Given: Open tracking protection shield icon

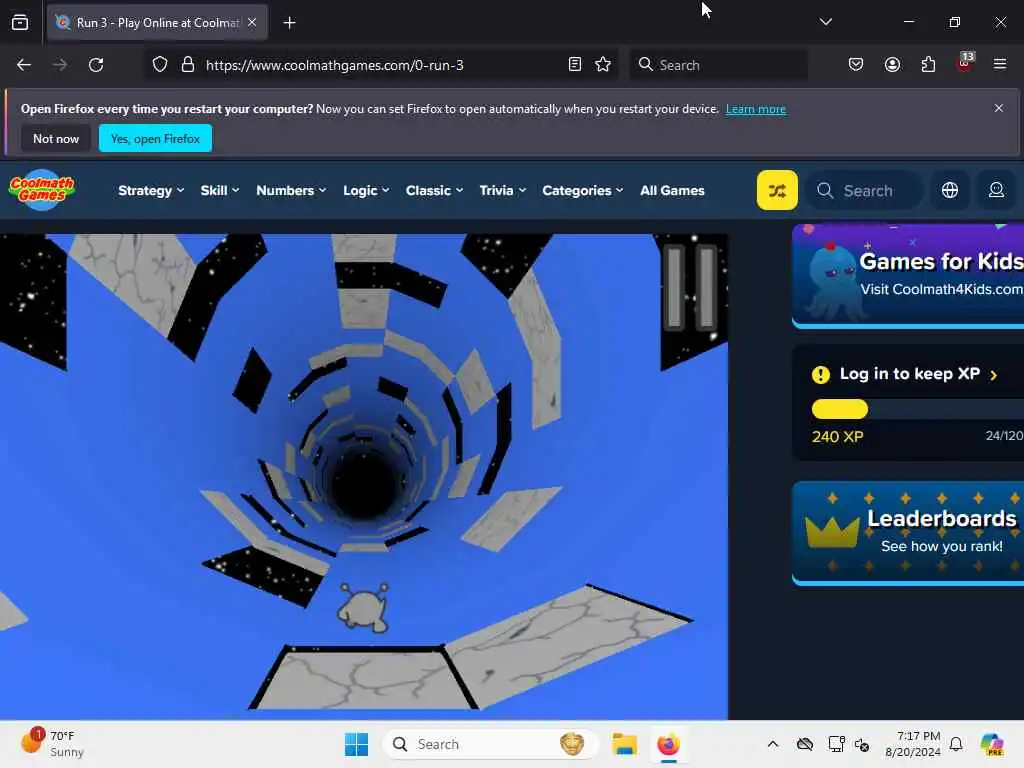Looking at the screenshot, I should tap(160, 65).
